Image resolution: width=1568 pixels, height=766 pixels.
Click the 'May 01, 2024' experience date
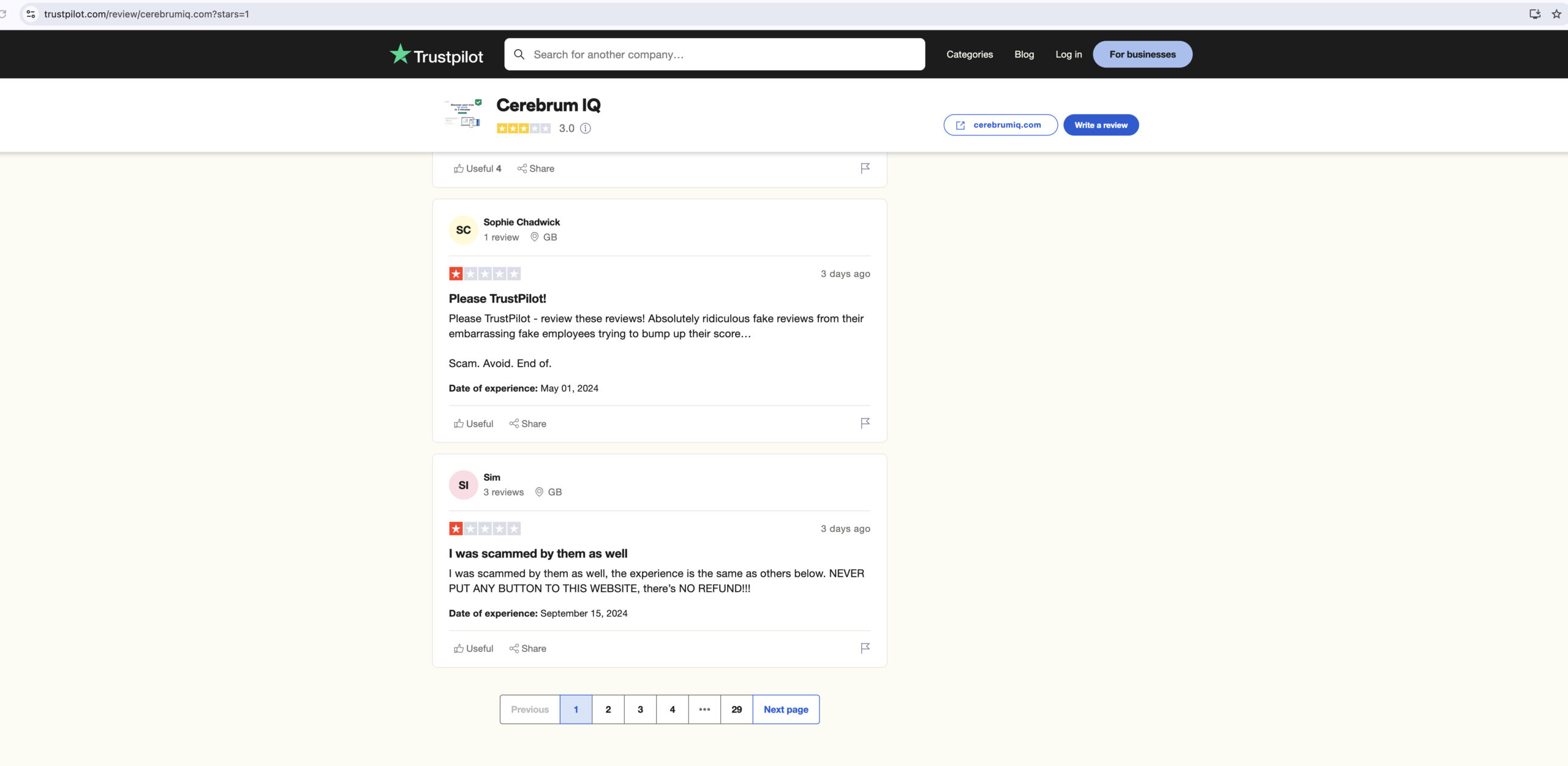point(569,388)
